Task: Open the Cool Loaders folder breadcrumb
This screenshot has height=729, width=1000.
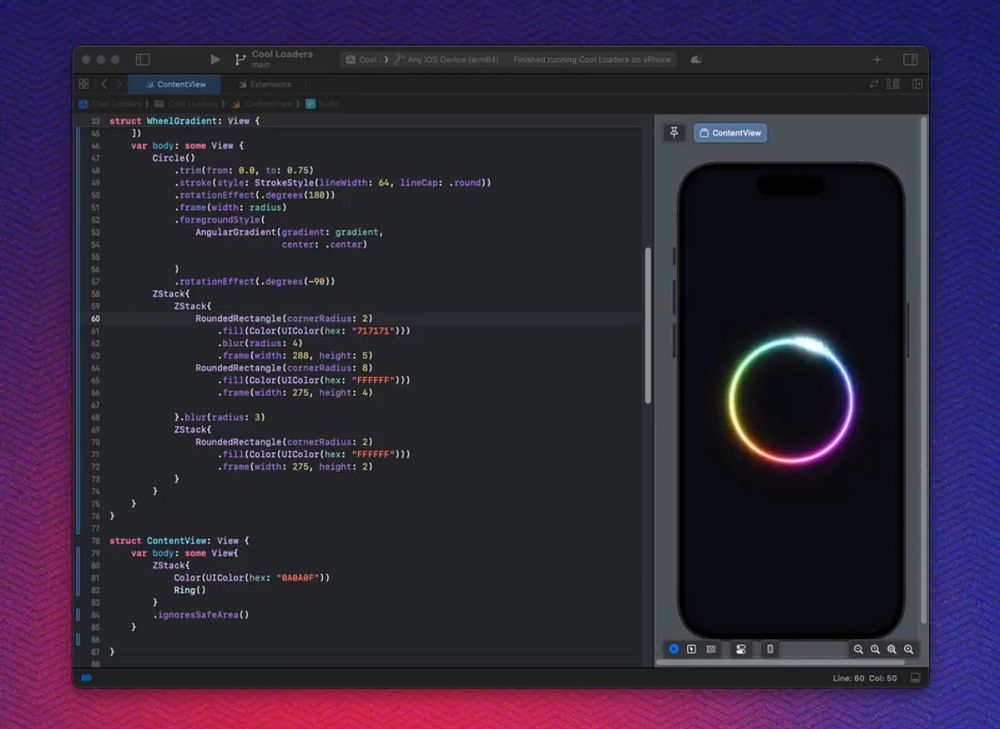Action: 186,103
